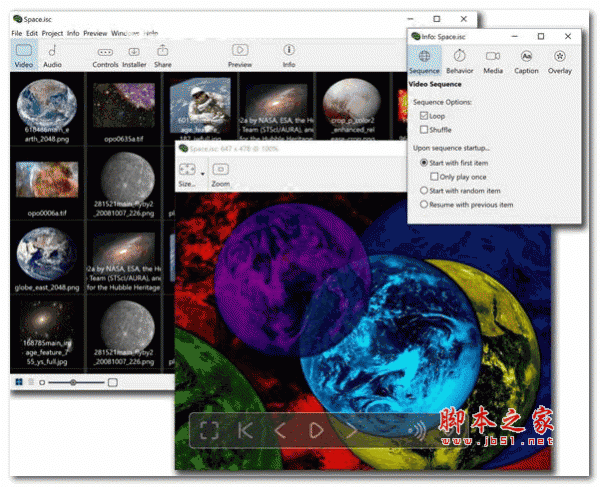Jump to first item in playback bar

(245, 430)
